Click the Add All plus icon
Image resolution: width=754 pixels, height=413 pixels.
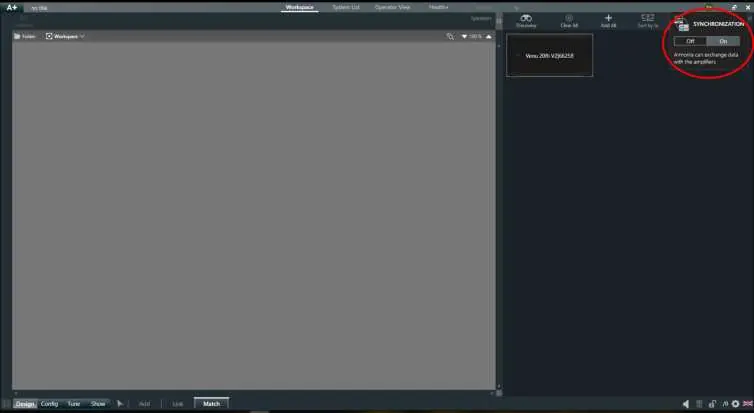(608, 18)
